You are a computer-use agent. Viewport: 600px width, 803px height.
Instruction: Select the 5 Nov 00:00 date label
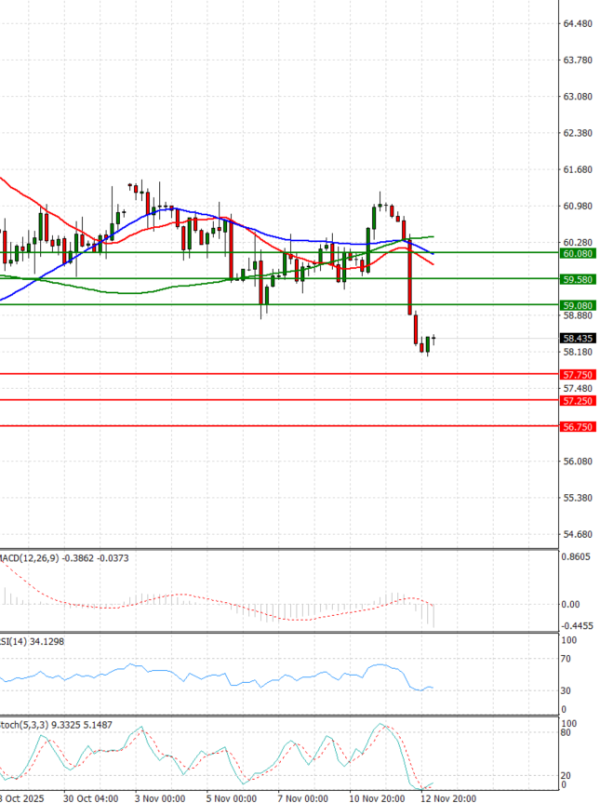click(x=233, y=797)
